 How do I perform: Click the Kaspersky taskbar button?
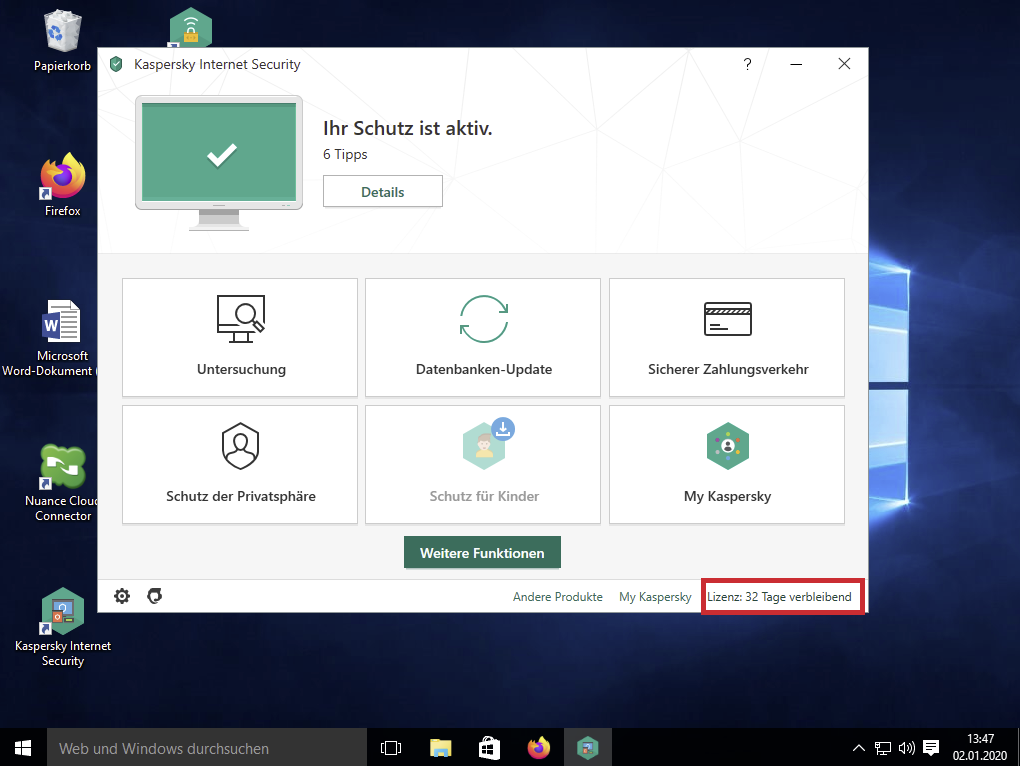tap(587, 748)
